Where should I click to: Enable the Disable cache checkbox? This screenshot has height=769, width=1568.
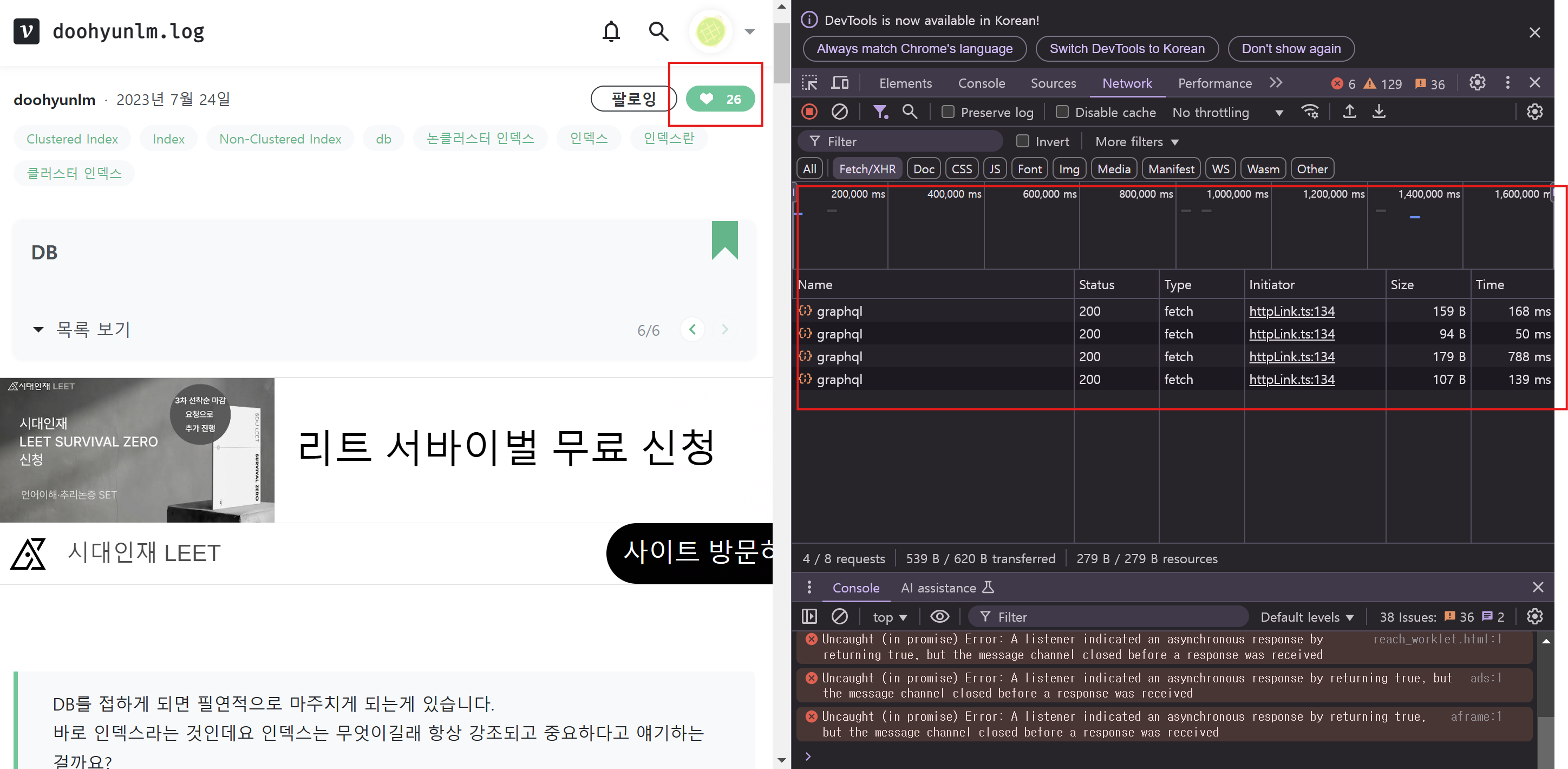click(1062, 112)
